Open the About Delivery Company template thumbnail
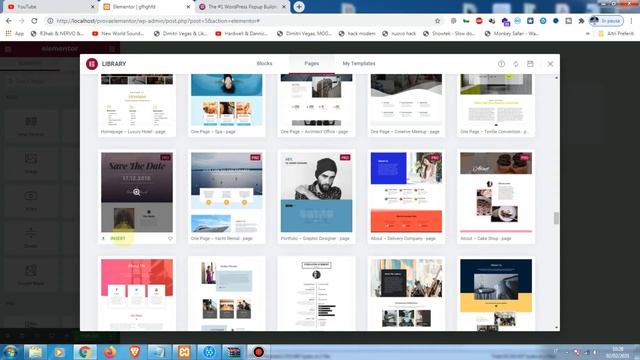Viewport: 640px width, 360px height. pyautogui.click(x=406, y=192)
